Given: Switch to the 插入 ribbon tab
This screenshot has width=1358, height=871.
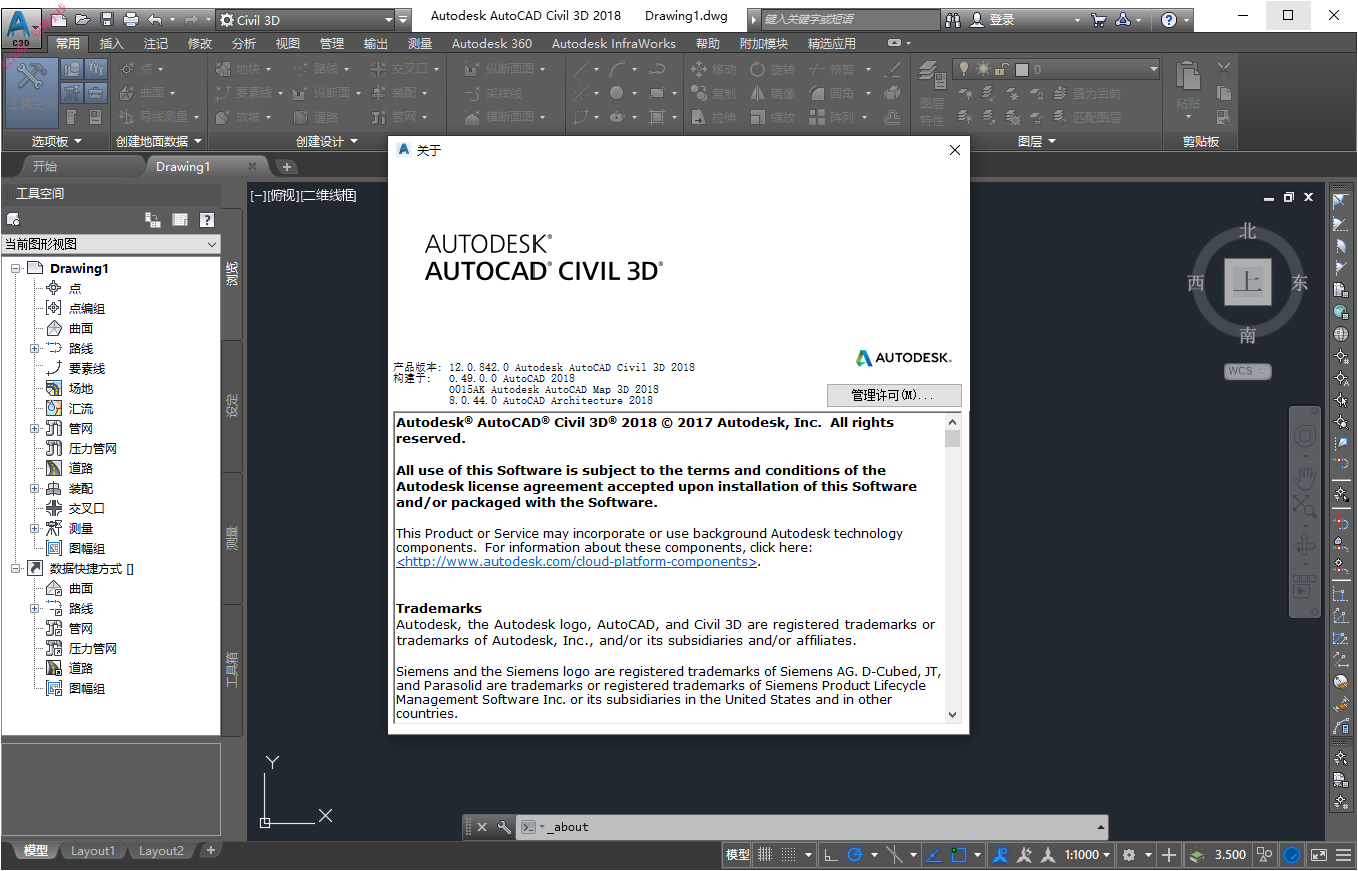Looking at the screenshot, I should point(112,43).
